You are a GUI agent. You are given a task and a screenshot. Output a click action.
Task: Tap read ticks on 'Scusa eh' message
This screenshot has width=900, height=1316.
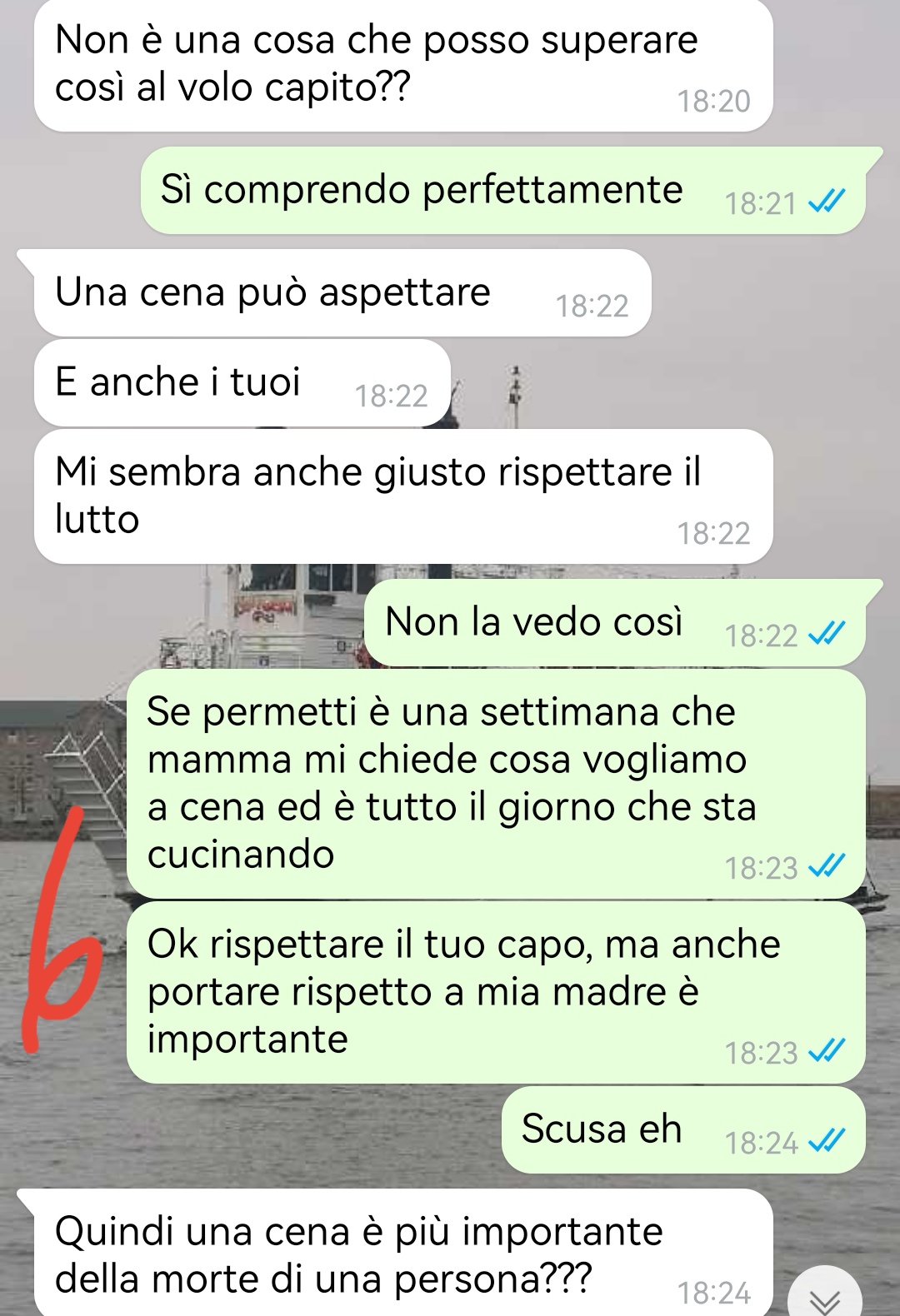click(x=828, y=1142)
